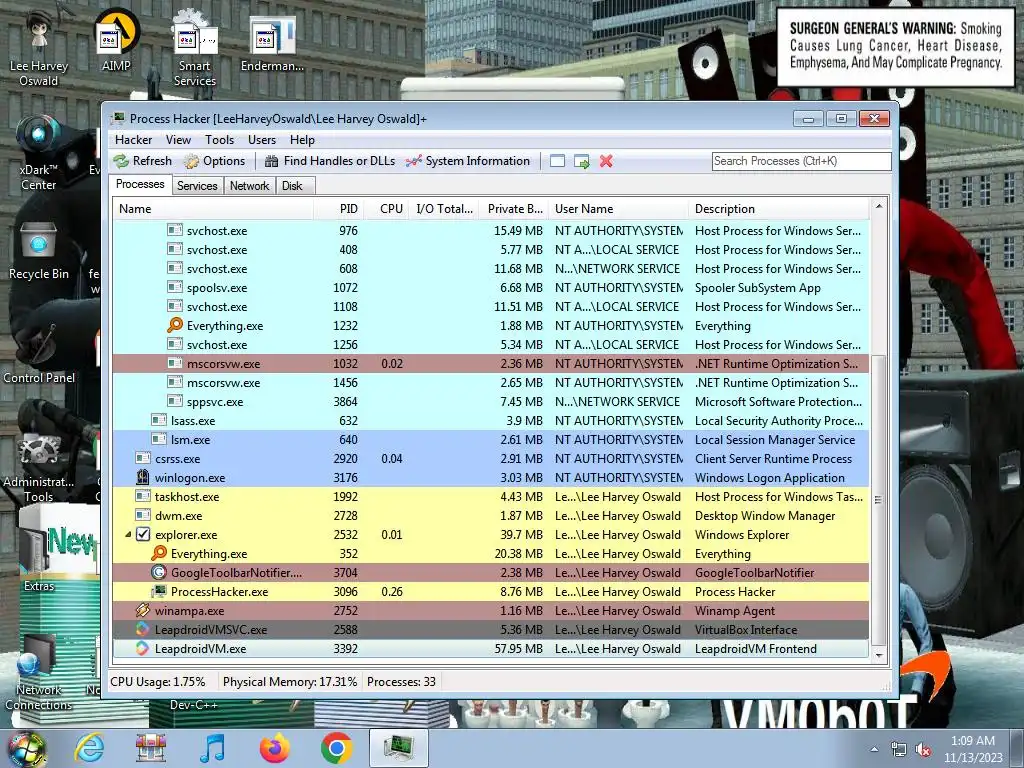
Task: Click the Processes: 33 status entry
Action: click(401, 682)
